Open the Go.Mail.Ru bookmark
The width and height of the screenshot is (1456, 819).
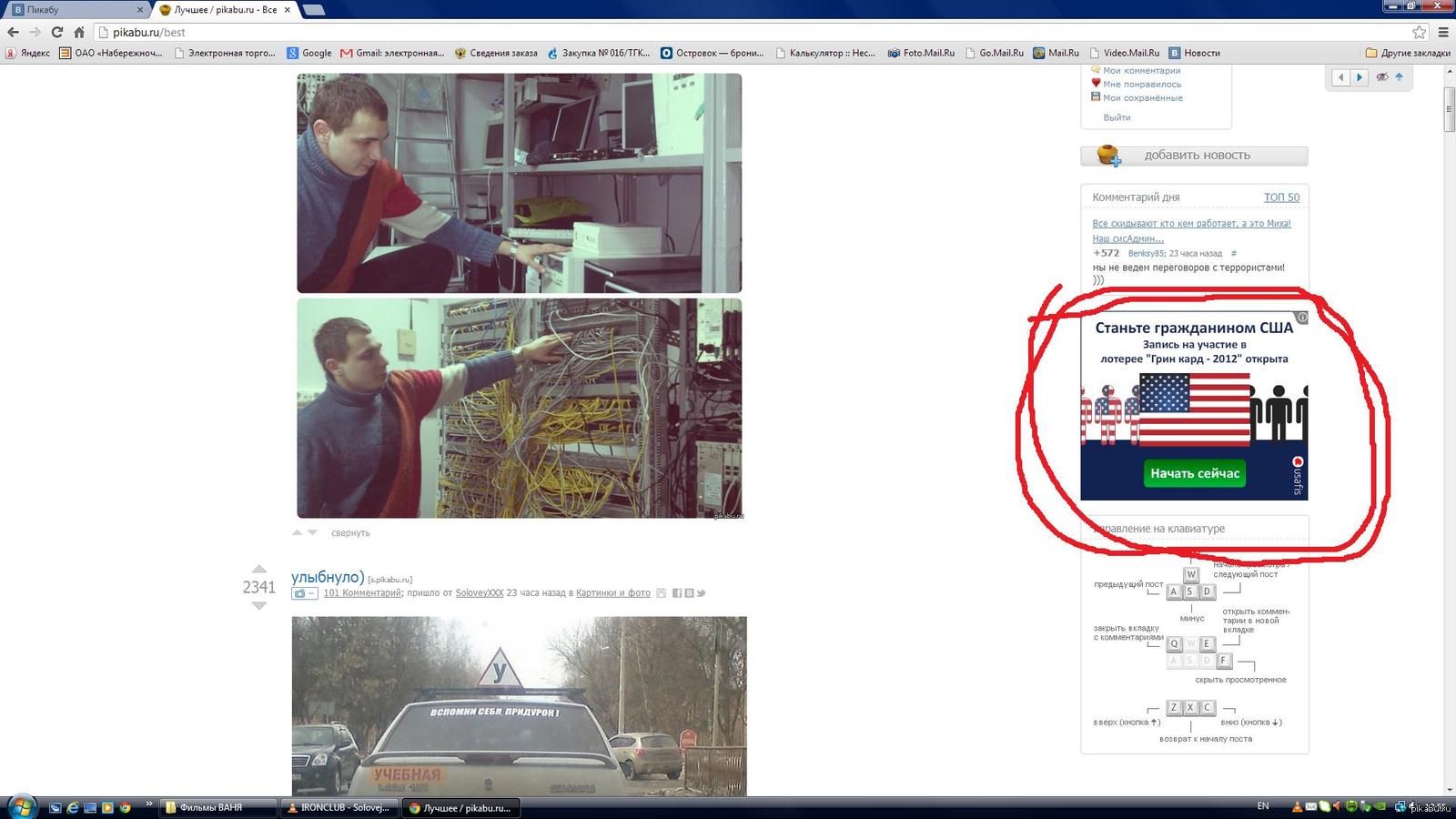[994, 53]
